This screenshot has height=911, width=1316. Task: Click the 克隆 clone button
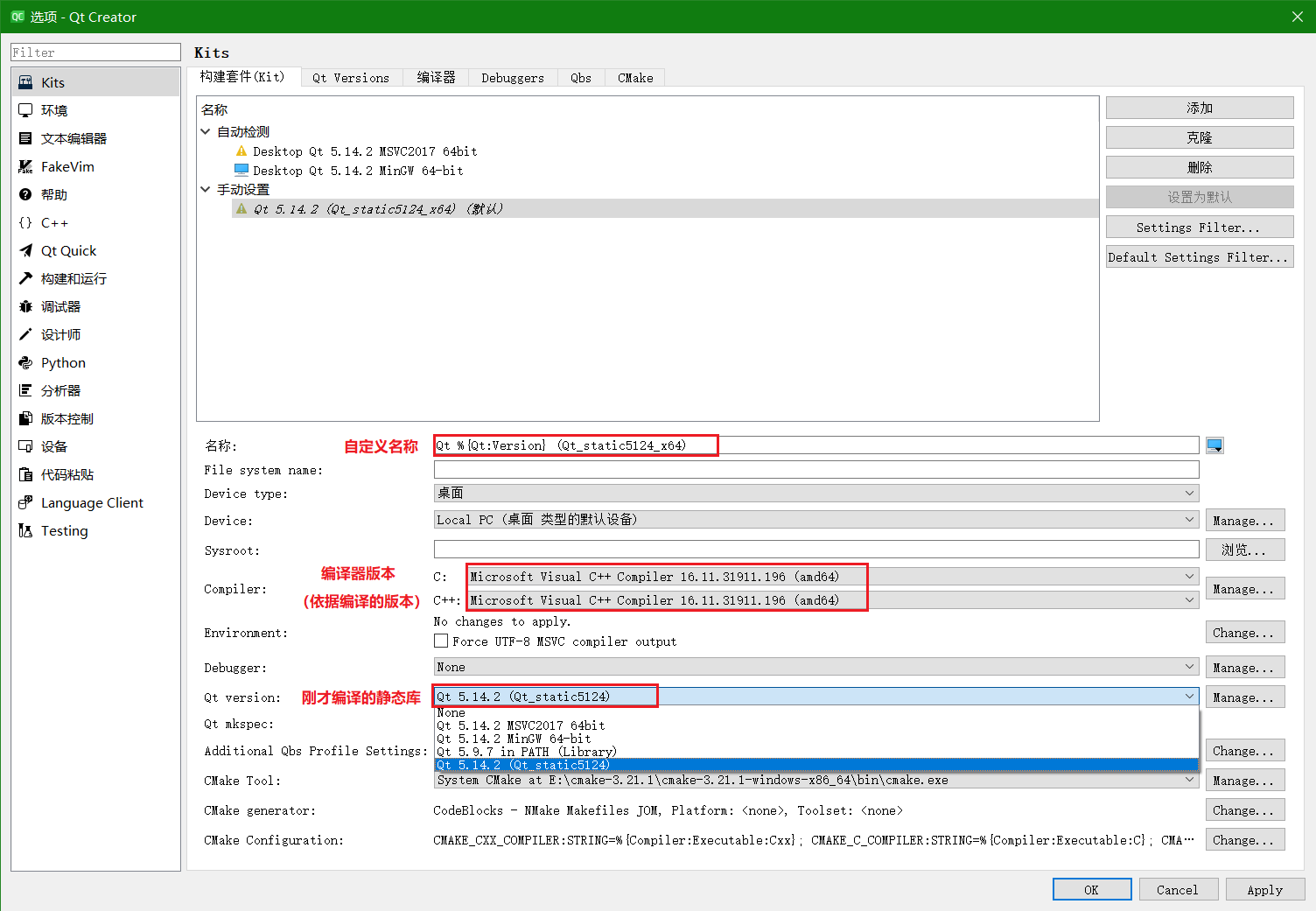(1200, 137)
